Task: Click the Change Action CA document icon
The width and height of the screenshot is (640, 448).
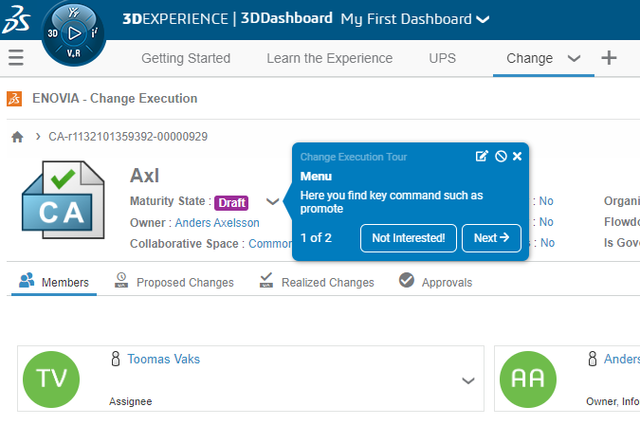Action: click(x=63, y=200)
